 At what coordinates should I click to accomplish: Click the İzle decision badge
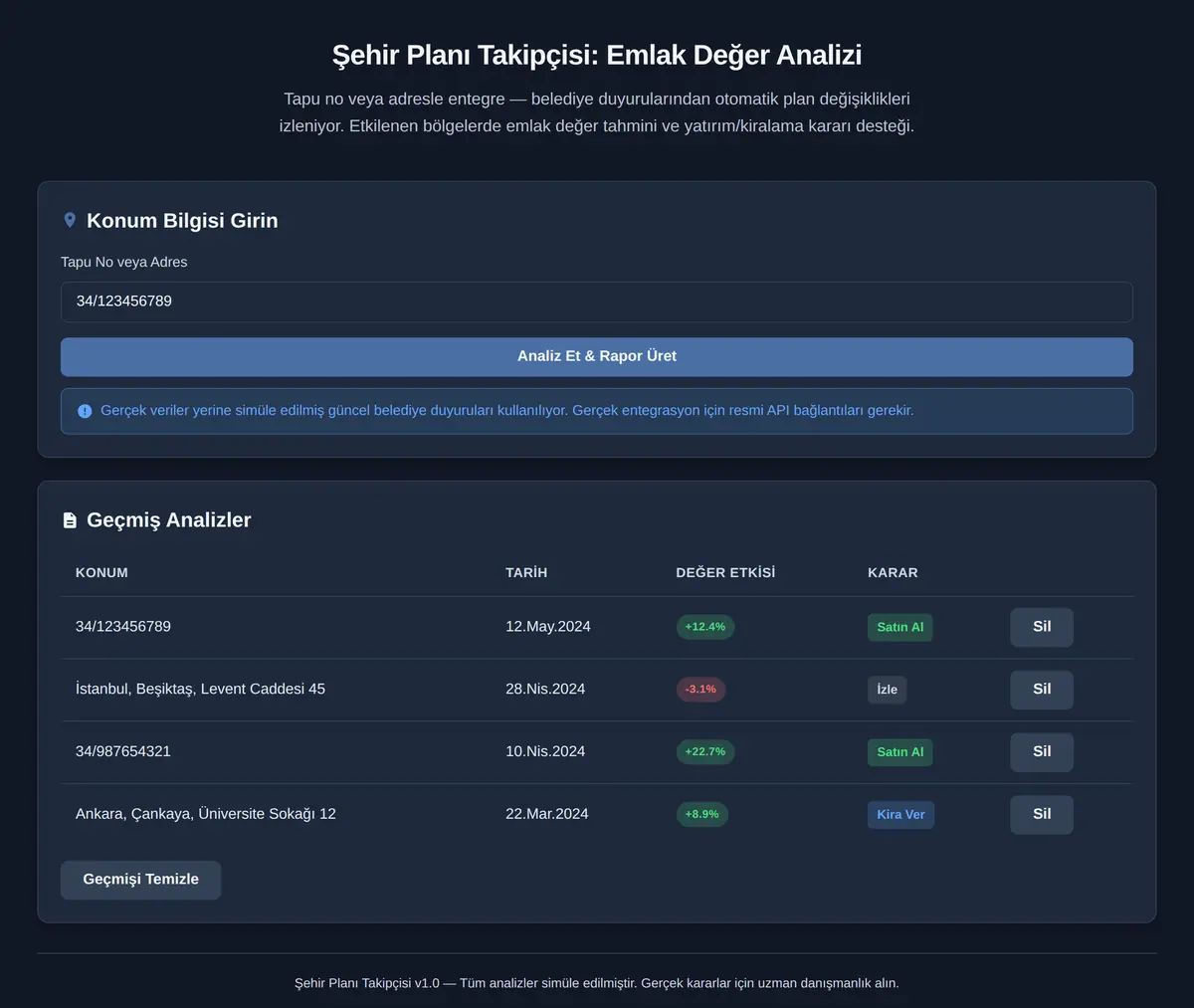point(887,690)
